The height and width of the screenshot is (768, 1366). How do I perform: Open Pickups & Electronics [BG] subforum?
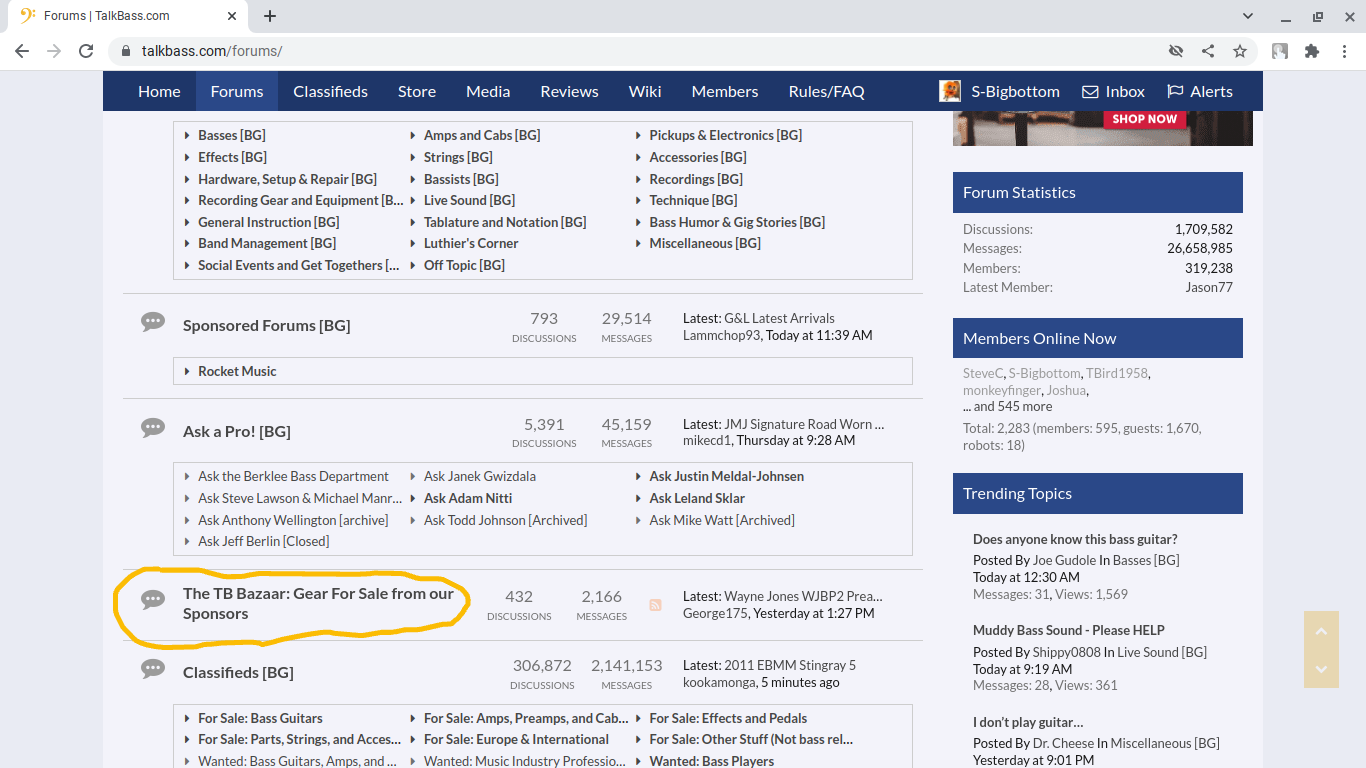click(725, 135)
